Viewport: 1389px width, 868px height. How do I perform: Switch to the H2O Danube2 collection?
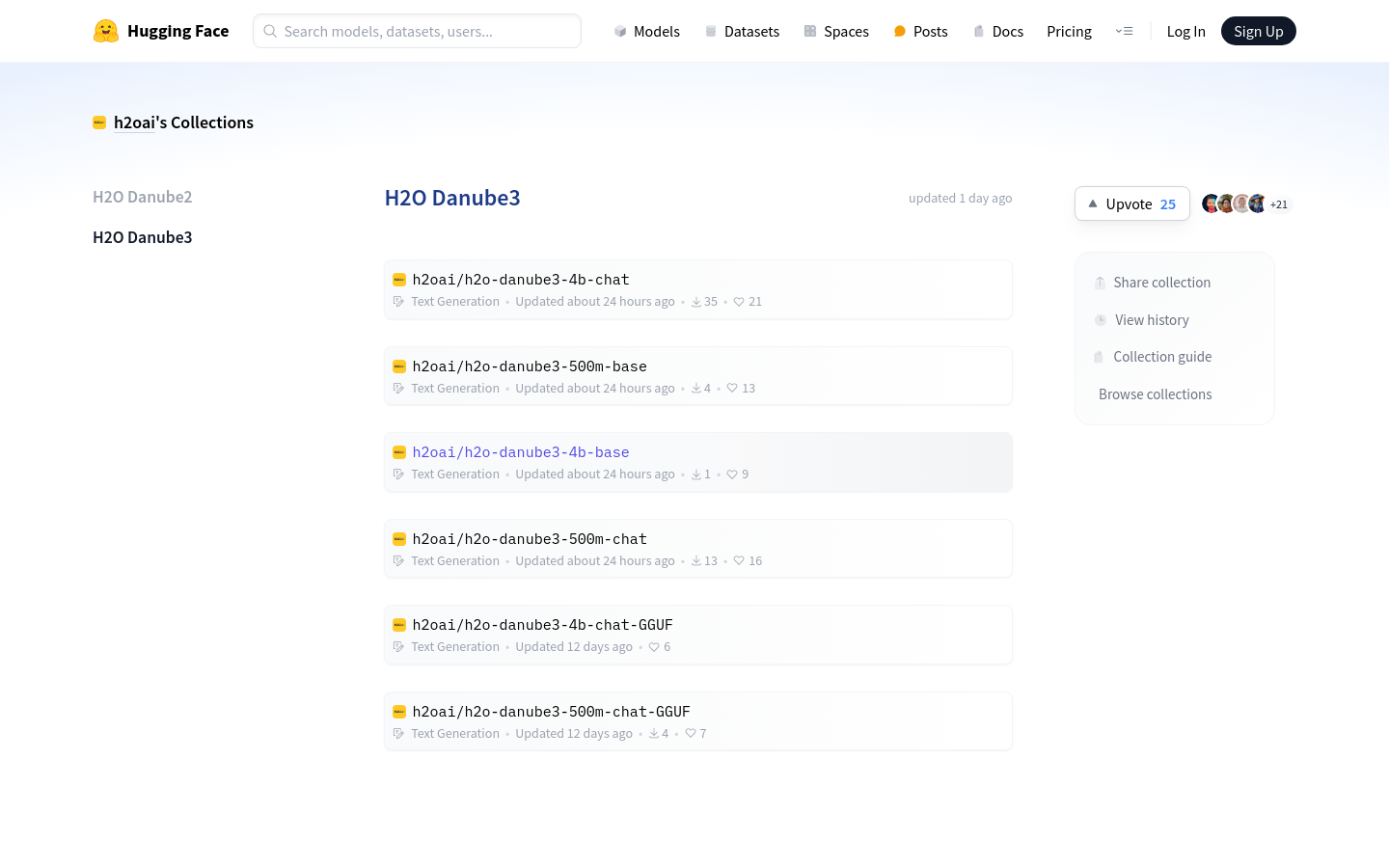142,197
